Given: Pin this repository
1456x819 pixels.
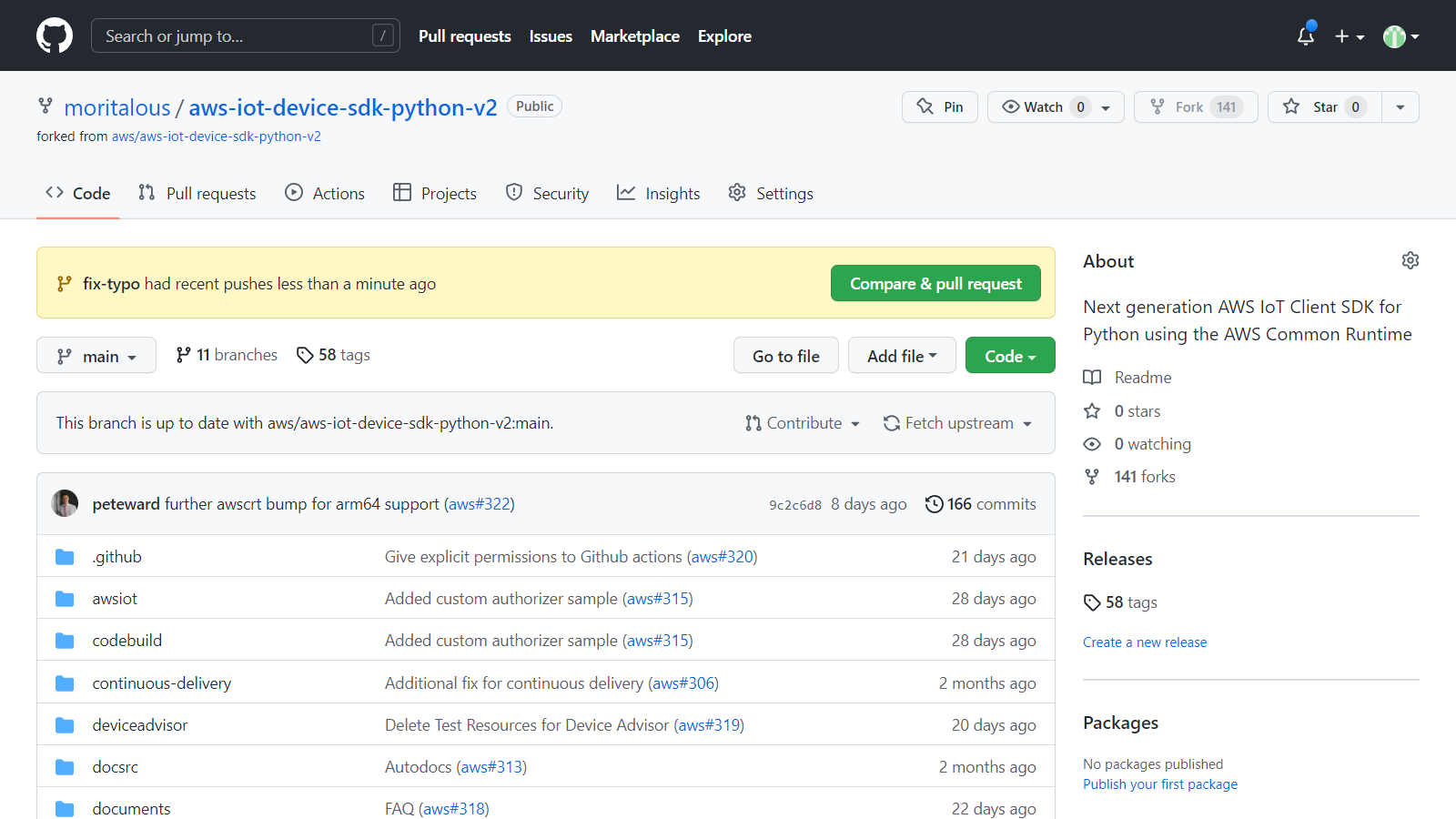Looking at the screenshot, I should pos(940,107).
